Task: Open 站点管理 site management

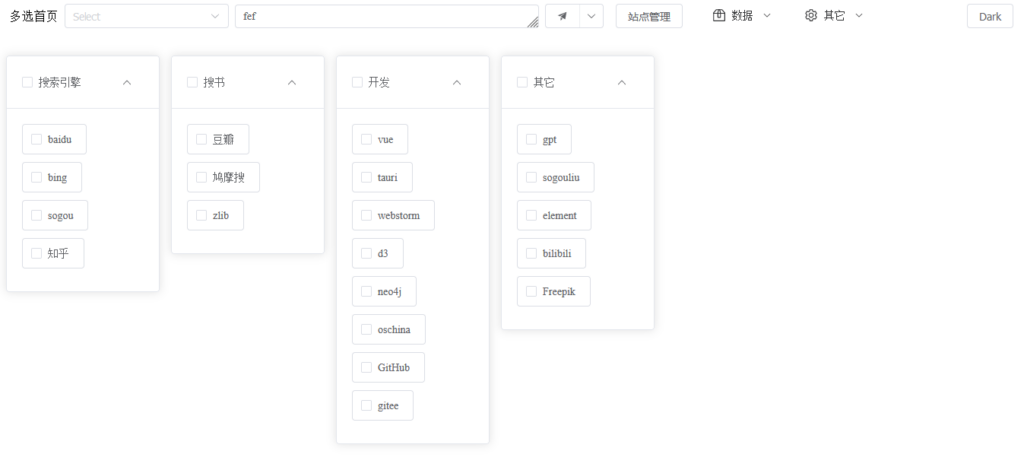Action: (649, 16)
